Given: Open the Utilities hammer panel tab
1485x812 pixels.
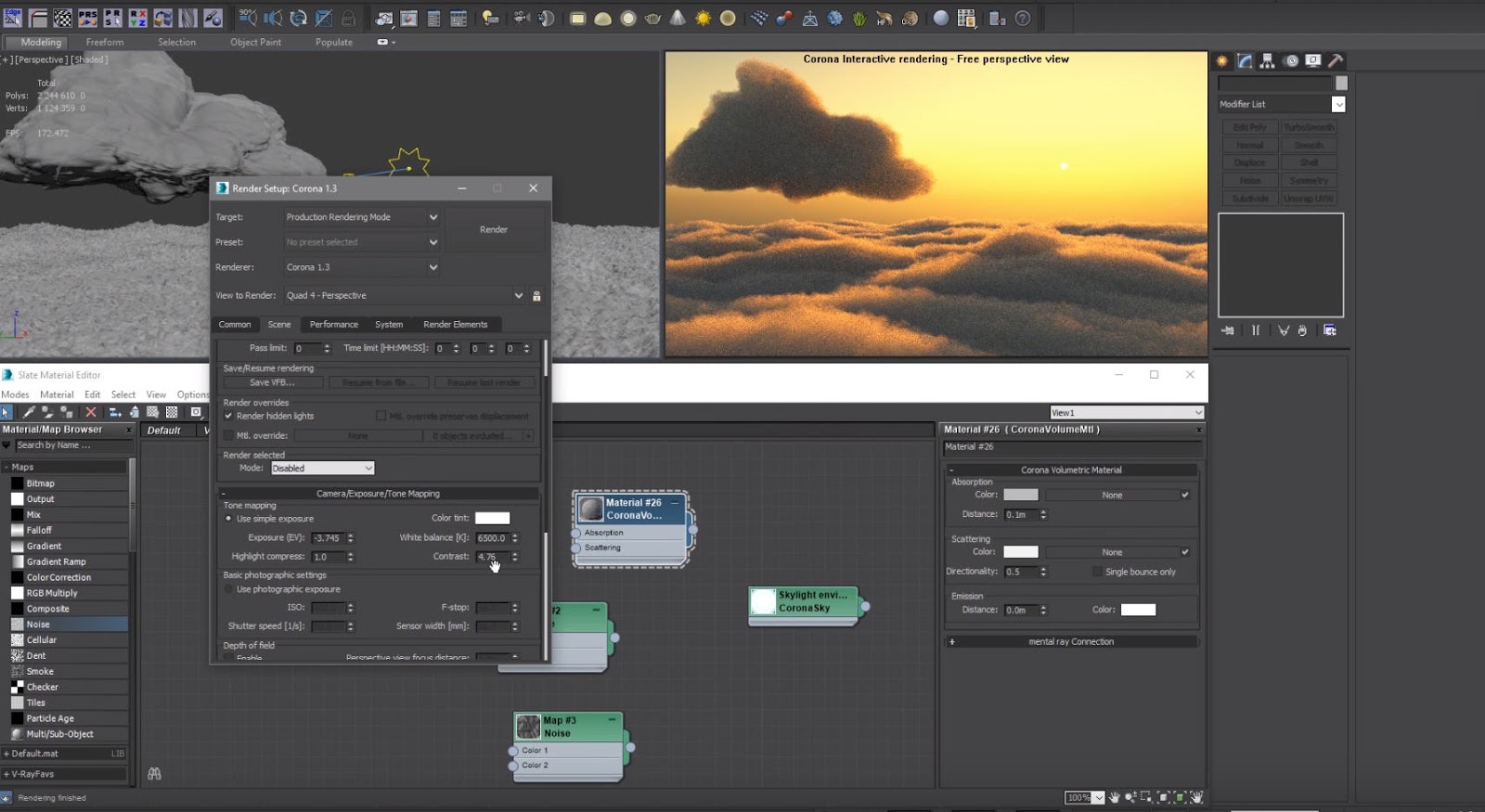Looking at the screenshot, I should click(x=1336, y=61).
